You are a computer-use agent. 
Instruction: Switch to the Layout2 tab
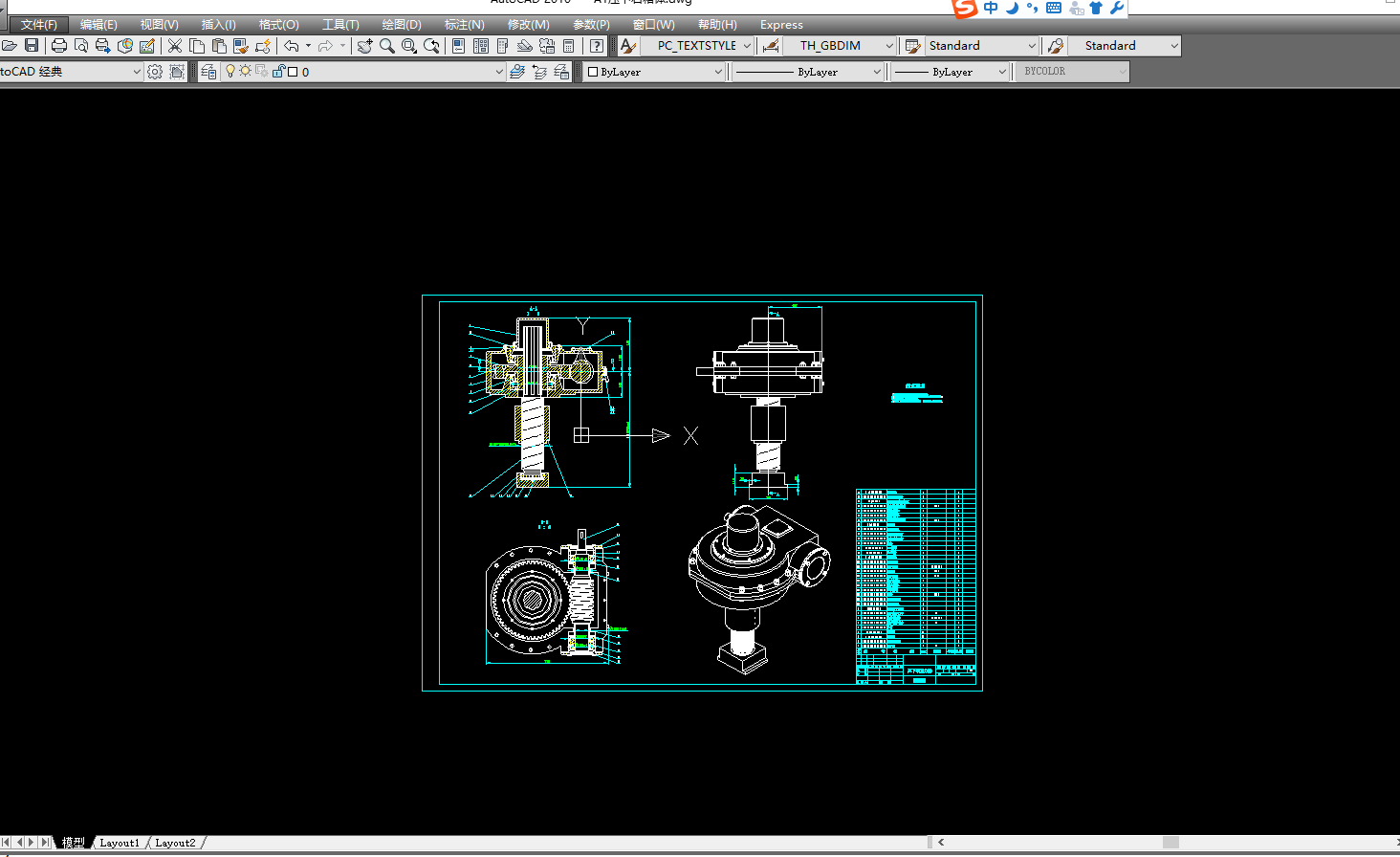[175, 843]
